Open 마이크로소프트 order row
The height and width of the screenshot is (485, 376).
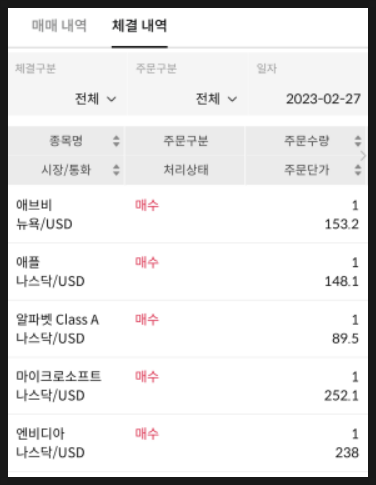pyautogui.click(x=188, y=386)
